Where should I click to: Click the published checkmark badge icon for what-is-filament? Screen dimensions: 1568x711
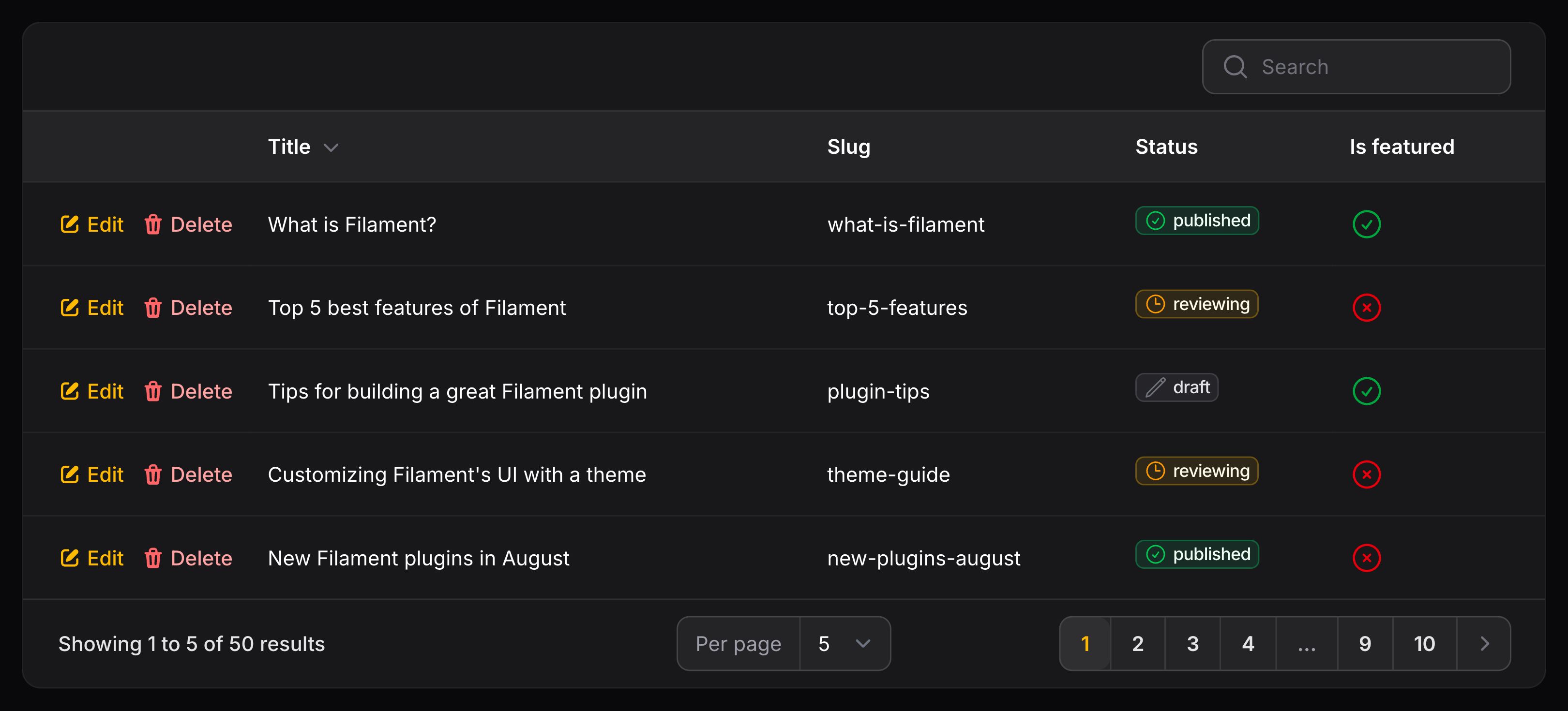click(x=1155, y=221)
